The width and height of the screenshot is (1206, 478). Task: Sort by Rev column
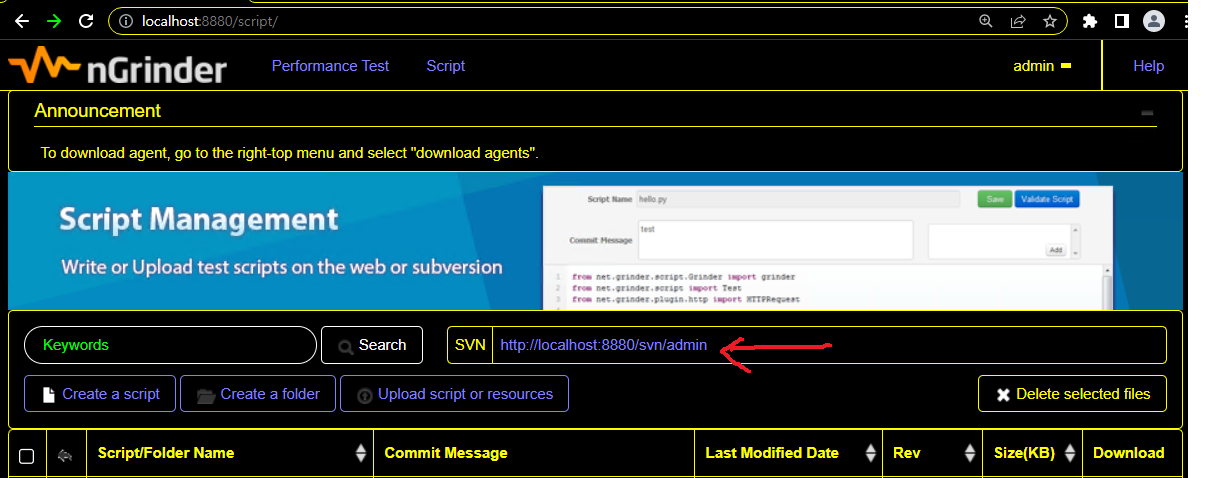[932, 453]
